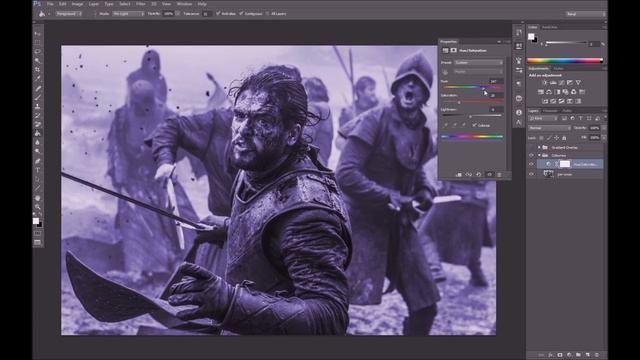Select the Crop tool
The image size is (640, 360).
(x=38, y=69)
